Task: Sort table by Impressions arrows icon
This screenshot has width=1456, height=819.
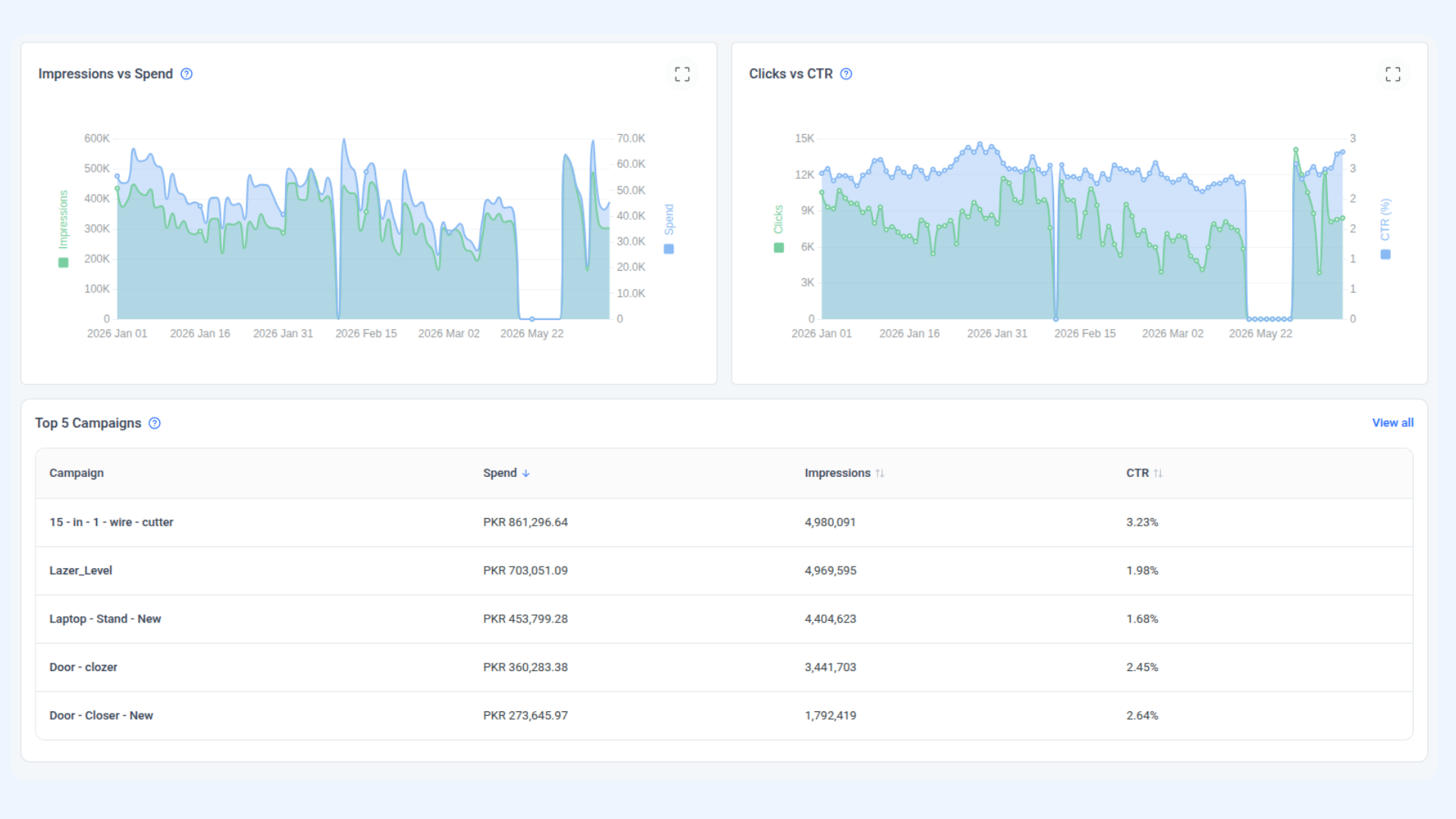Action: pos(880,473)
